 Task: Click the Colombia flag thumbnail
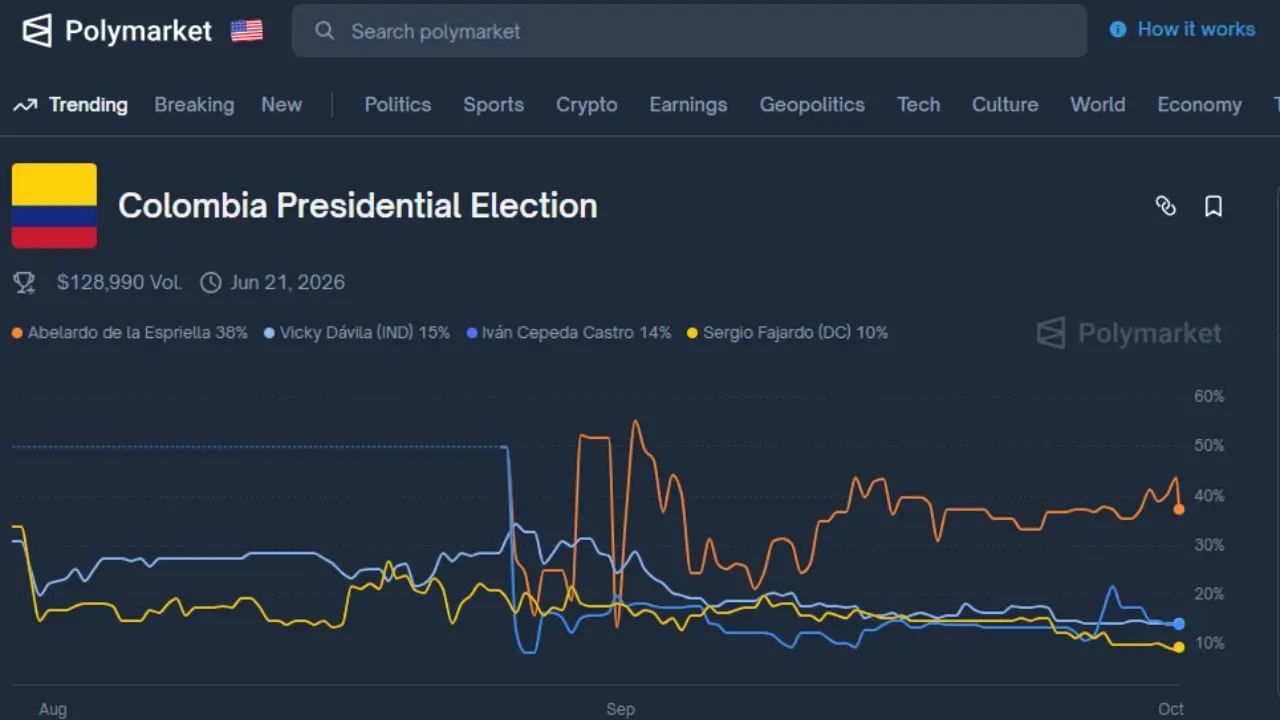[x=54, y=206]
